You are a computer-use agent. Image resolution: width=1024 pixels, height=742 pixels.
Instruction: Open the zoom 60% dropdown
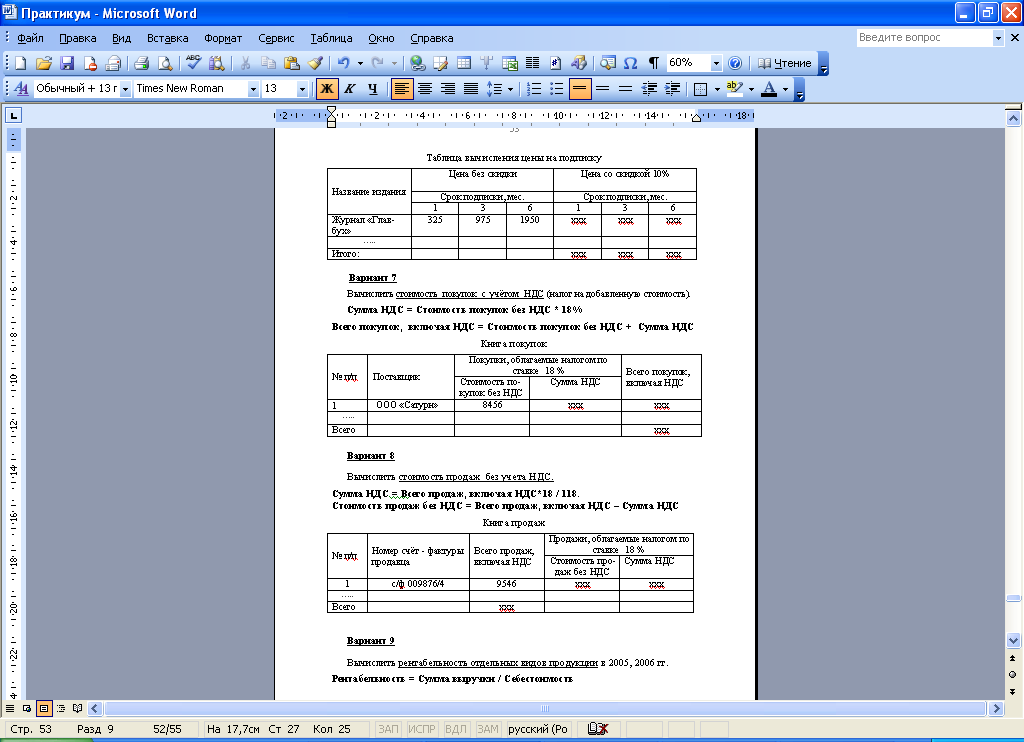point(716,63)
